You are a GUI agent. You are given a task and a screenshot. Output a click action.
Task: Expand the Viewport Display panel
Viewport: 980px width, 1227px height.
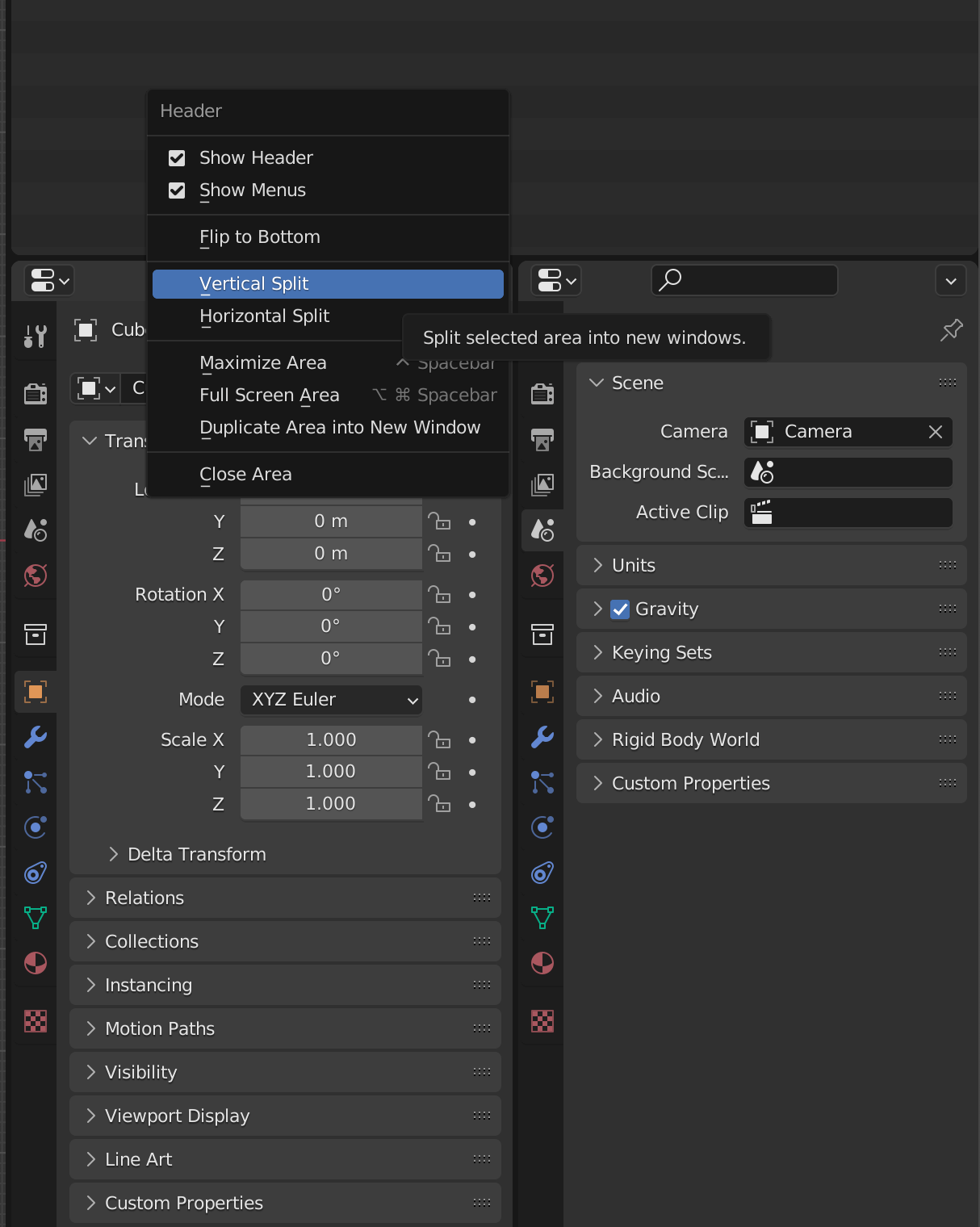click(285, 1116)
